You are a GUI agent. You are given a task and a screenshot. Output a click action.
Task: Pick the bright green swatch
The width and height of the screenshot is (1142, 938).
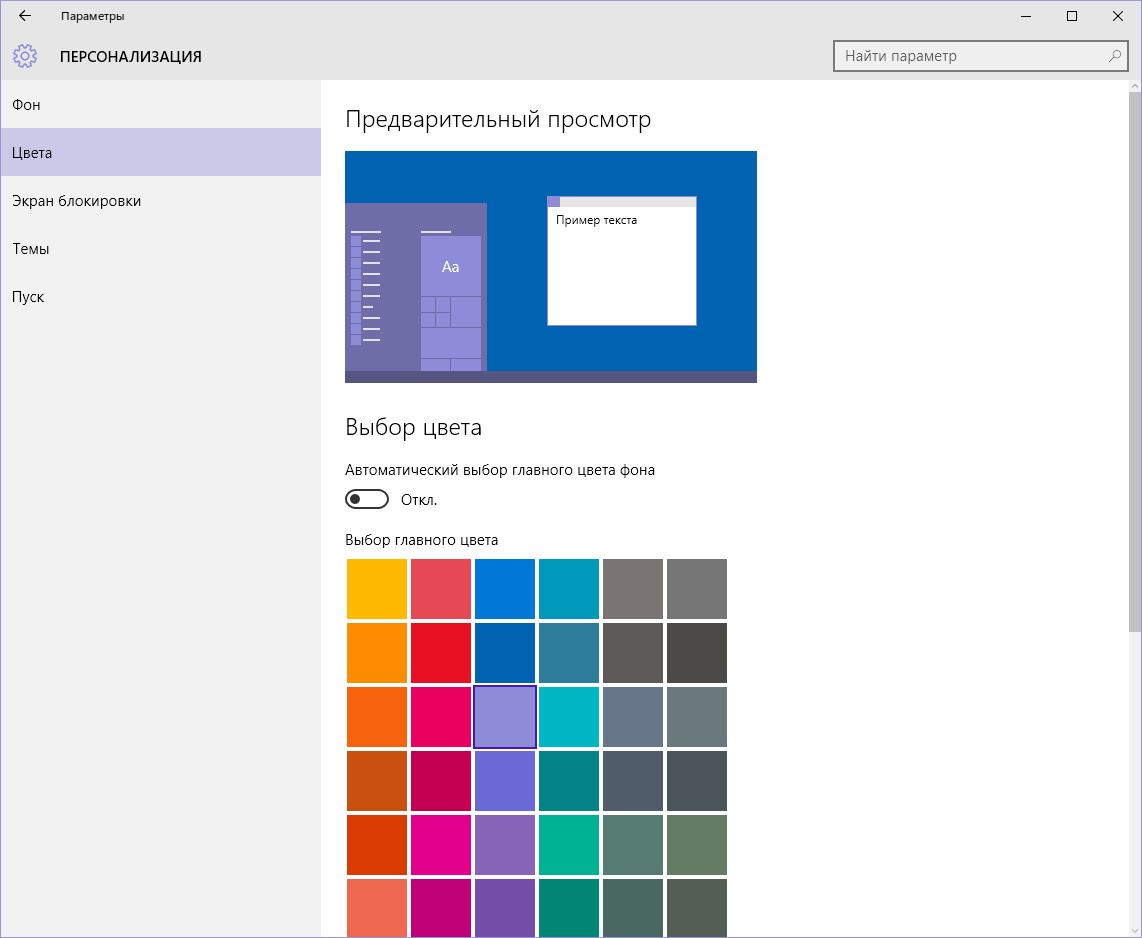pos(569,845)
